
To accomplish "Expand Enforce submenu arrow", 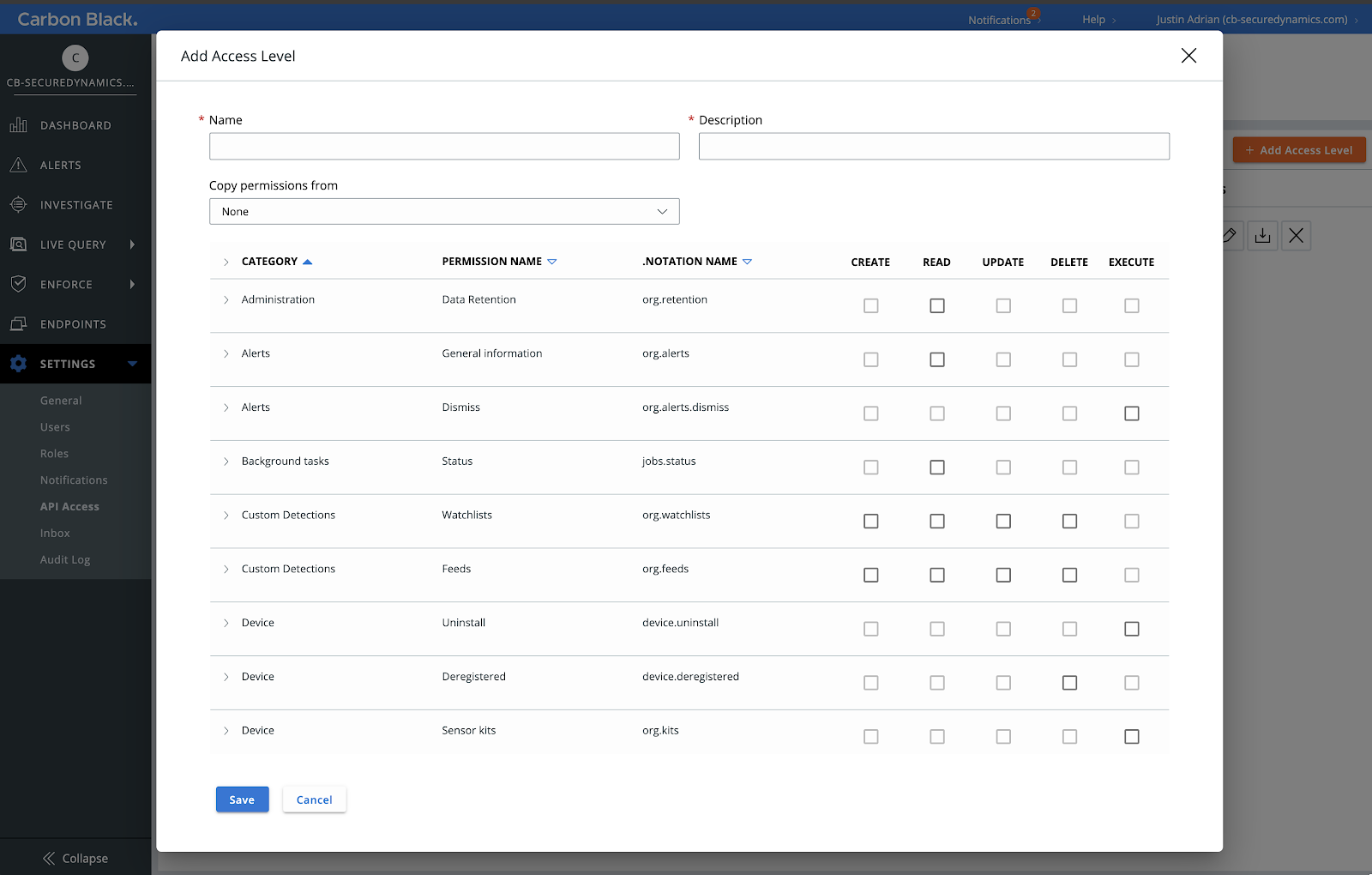I will click(132, 284).
